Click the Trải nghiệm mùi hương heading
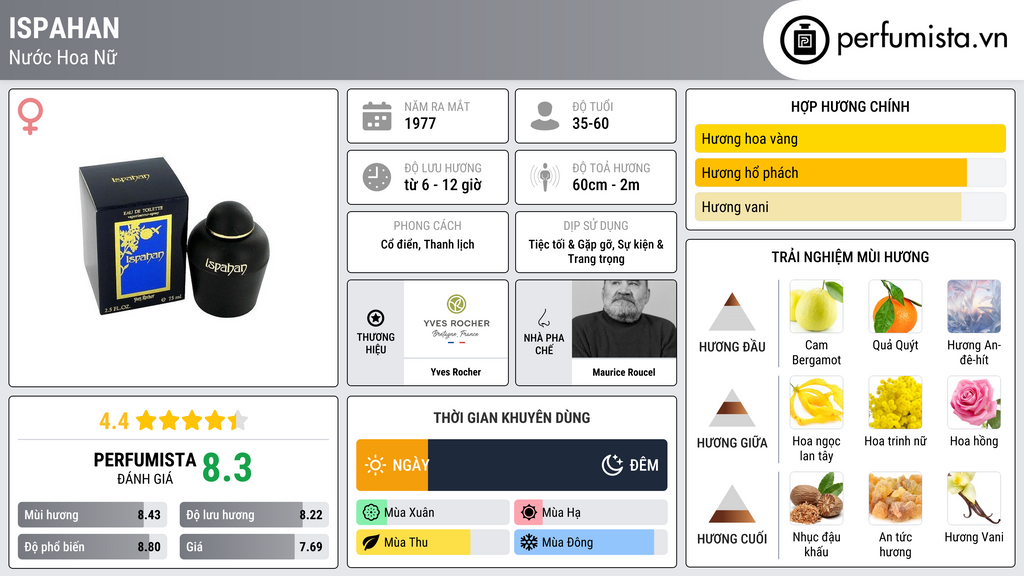This screenshot has height=576, width=1024. point(850,257)
